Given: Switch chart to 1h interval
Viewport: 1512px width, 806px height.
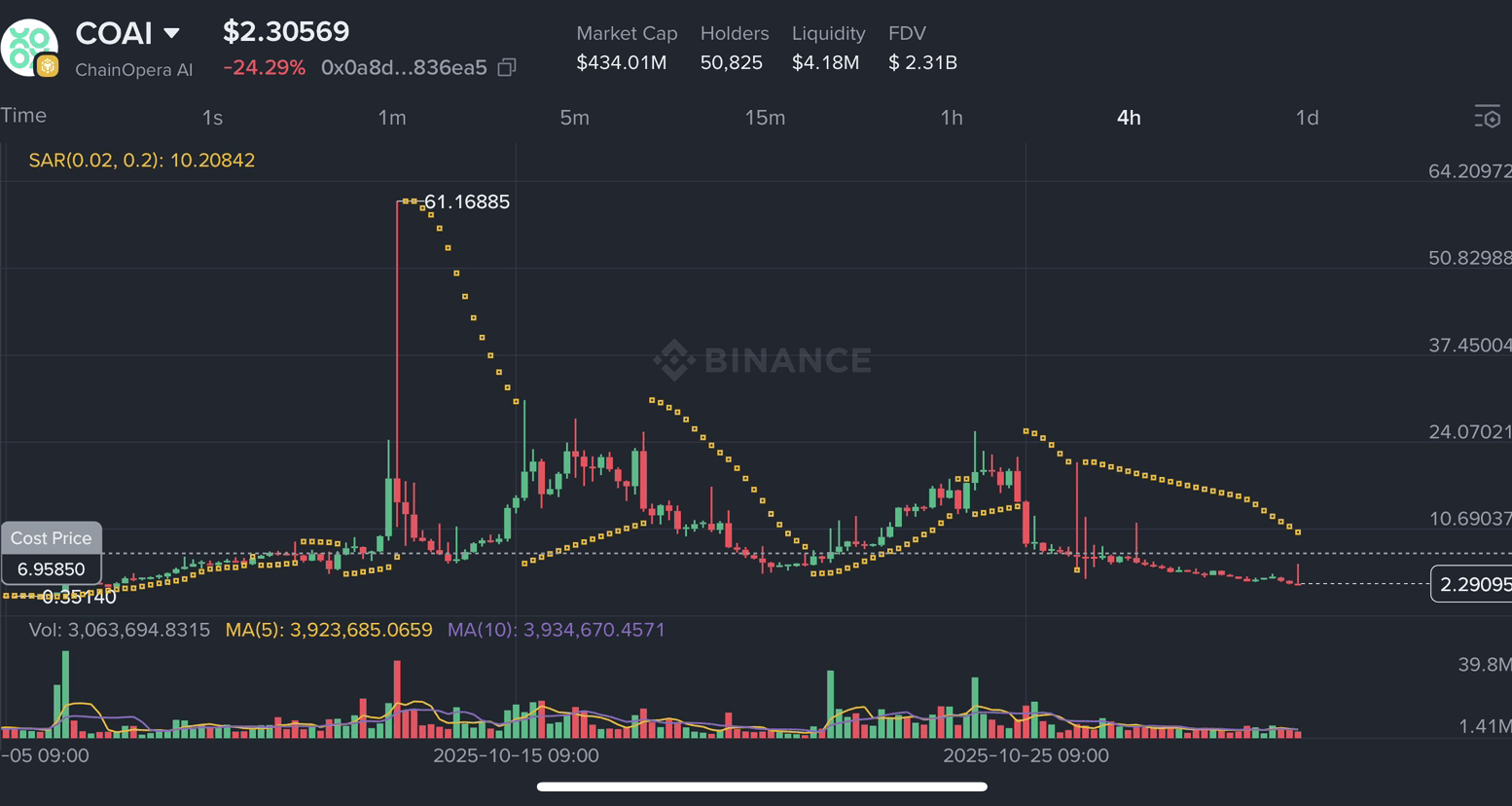Looking at the screenshot, I should coord(952,118).
